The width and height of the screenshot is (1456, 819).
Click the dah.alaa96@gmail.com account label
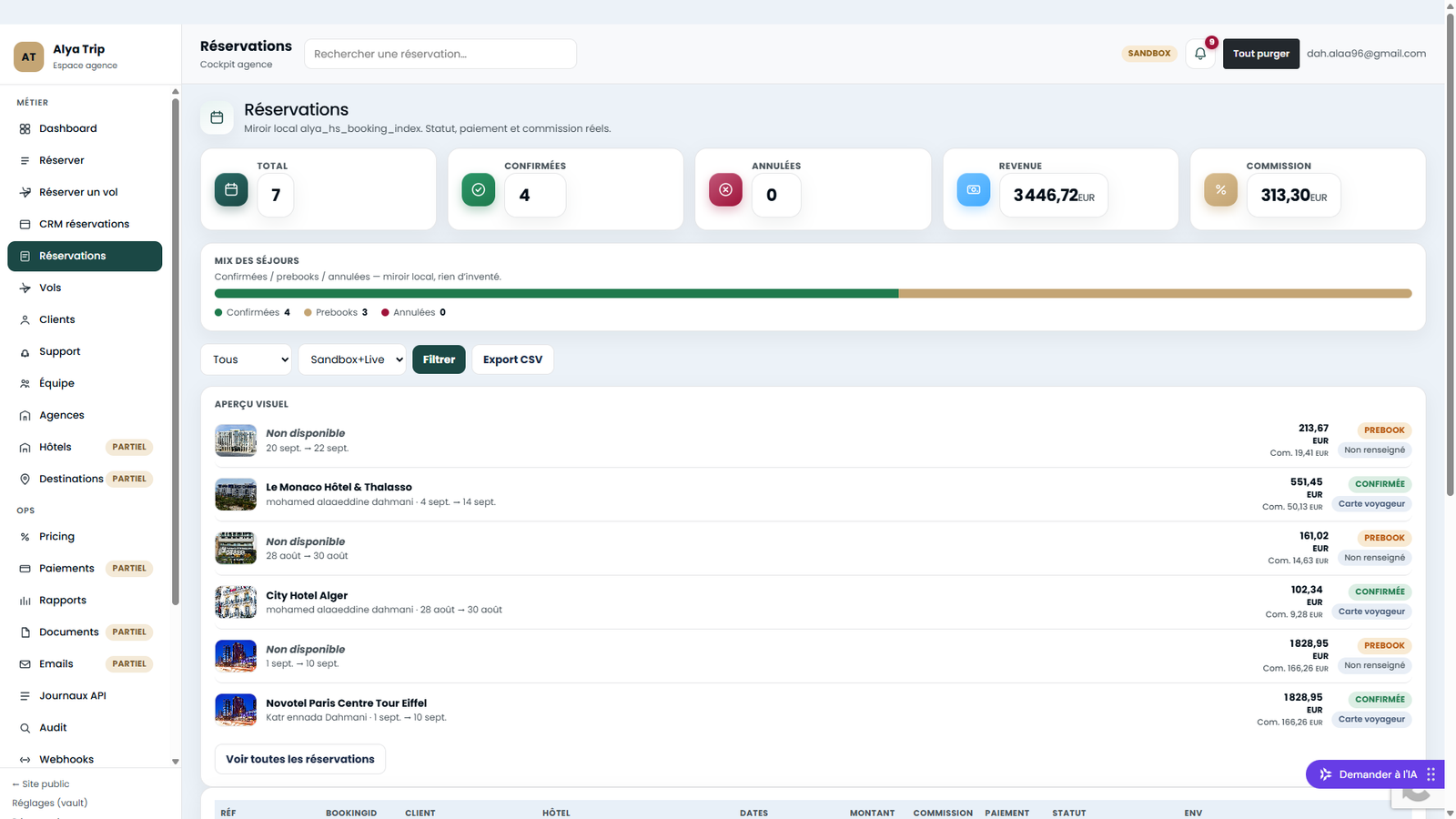(1367, 54)
